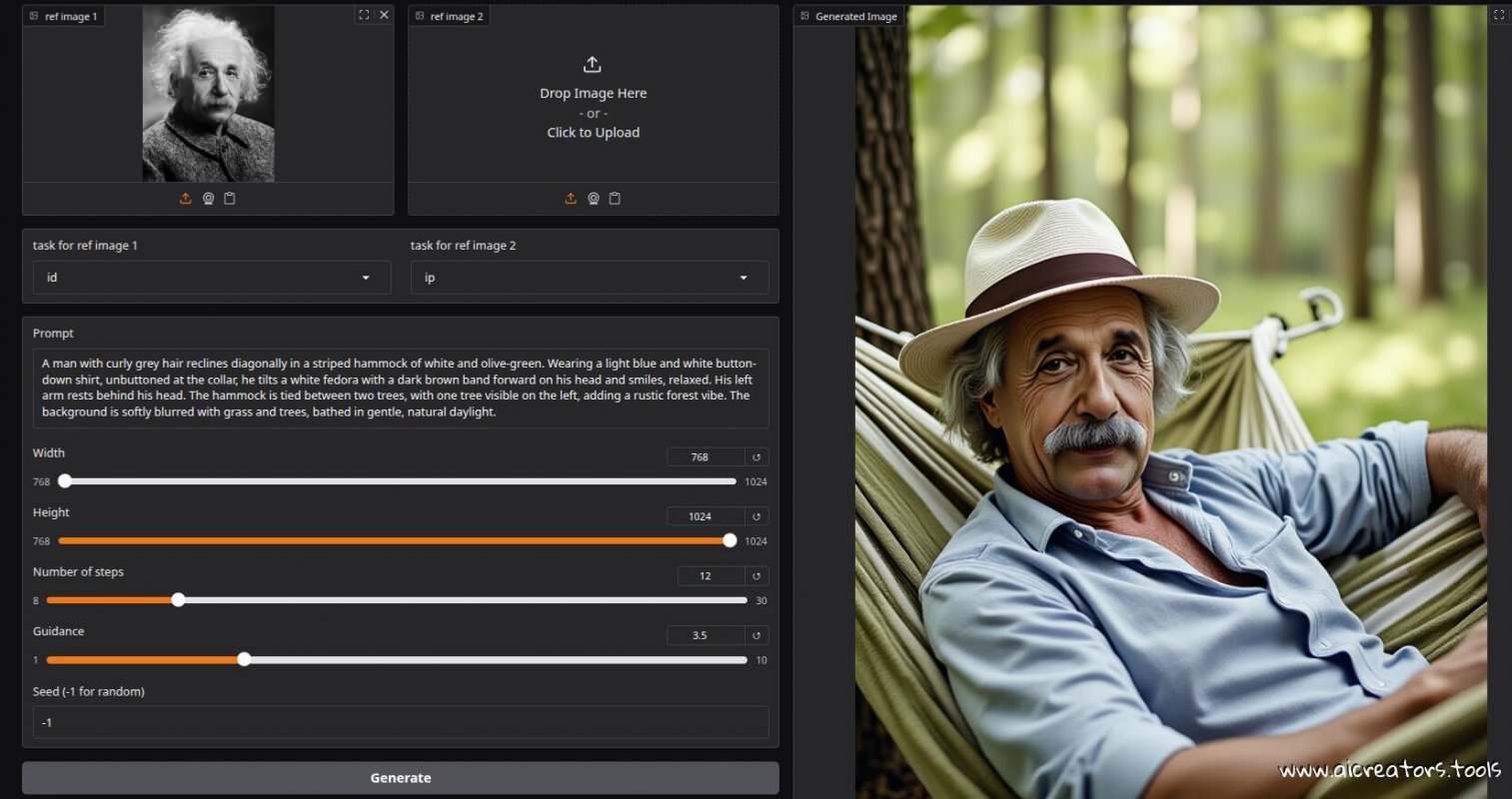Click the upload icon under ref image 2
This screenshot has height=799, width=1512.
tap(571, 198)
